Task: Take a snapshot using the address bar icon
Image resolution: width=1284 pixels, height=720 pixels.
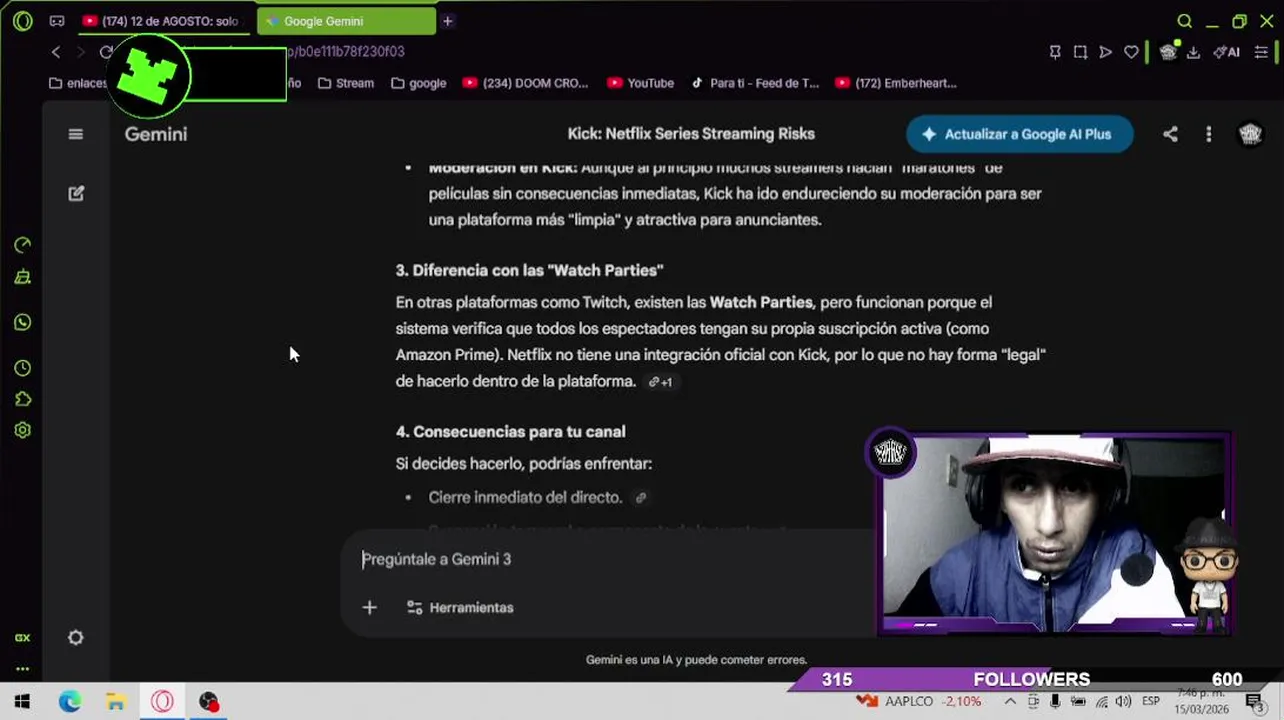Action: (1080, 52)
